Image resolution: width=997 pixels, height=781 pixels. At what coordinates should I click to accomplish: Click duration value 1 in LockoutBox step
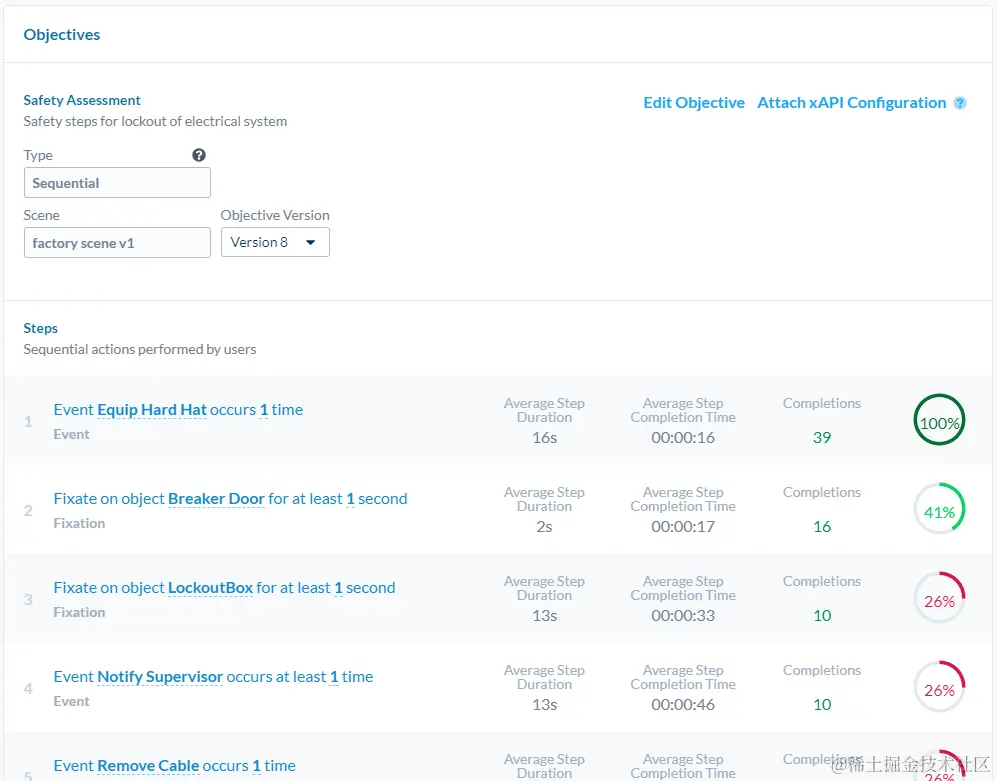(338, 588)
